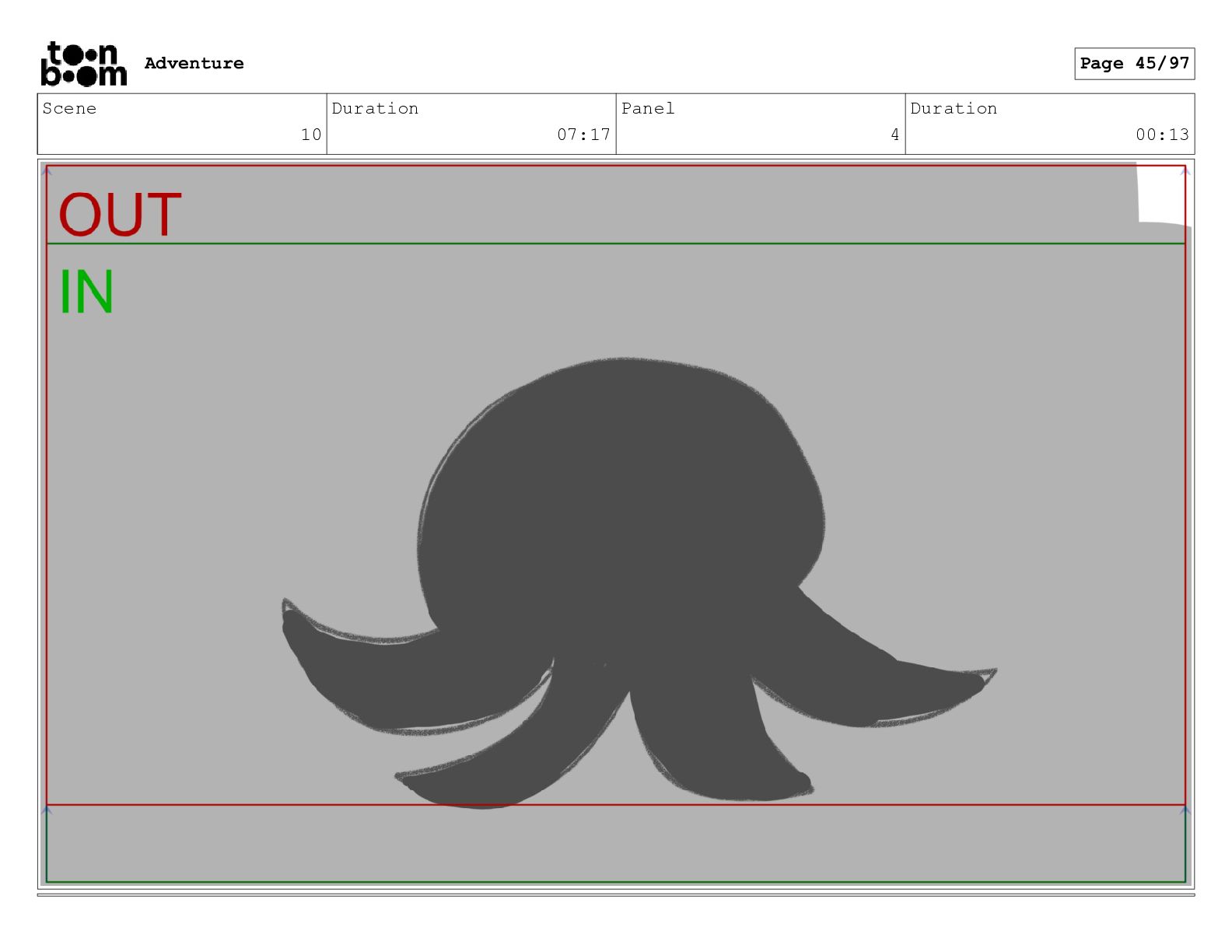Click the 'Duration' label next to Scene
The width and height of the screenshot is (1232, 952).
(375, 108)
